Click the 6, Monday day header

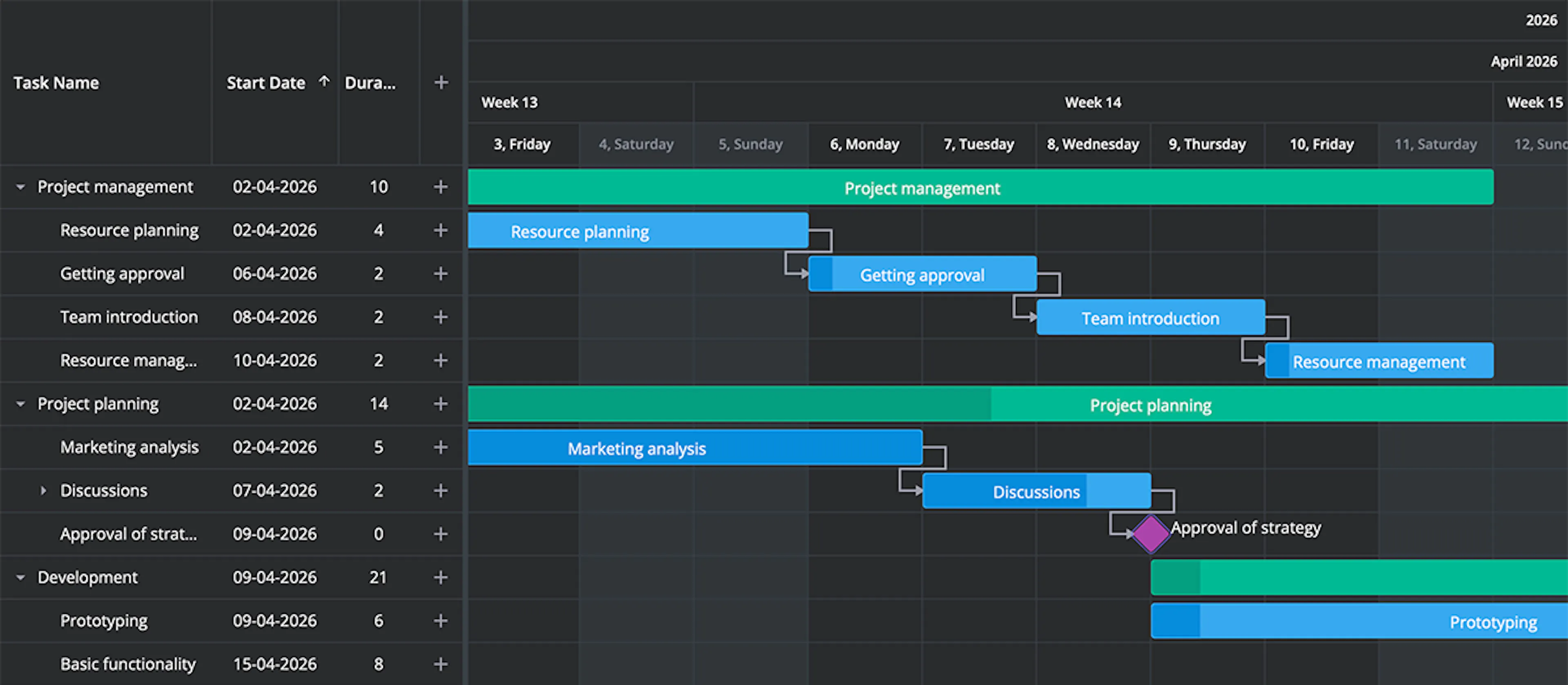[x=864, y=144]
